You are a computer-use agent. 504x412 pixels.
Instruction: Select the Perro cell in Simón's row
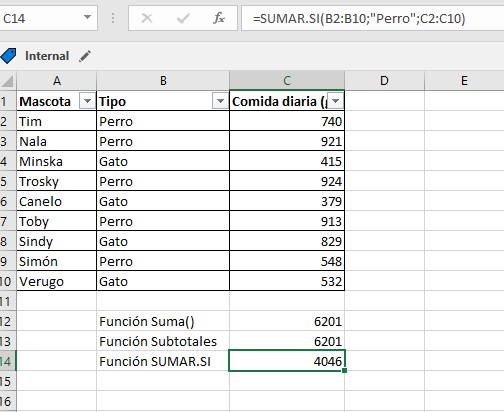click(x=163, y=261)
